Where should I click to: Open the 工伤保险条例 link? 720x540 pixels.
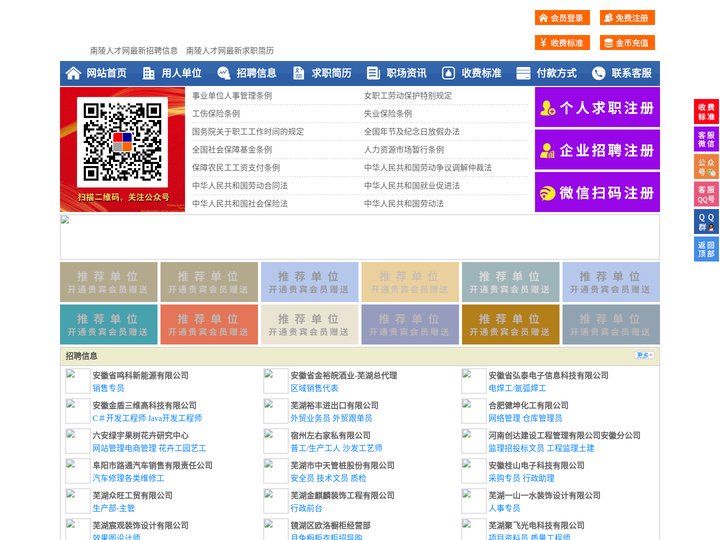point(216,113)
